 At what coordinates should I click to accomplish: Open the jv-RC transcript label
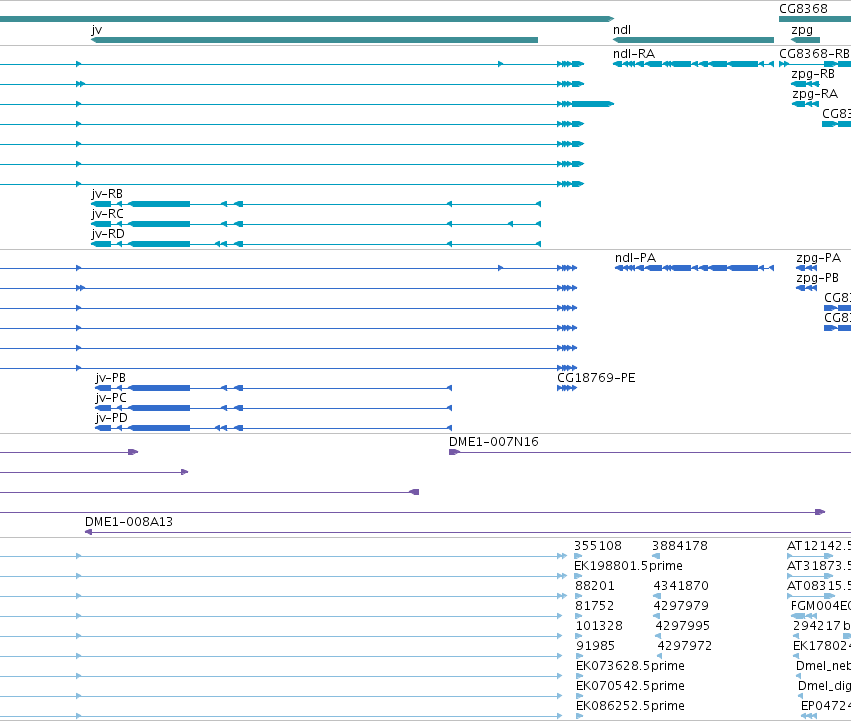107,214
